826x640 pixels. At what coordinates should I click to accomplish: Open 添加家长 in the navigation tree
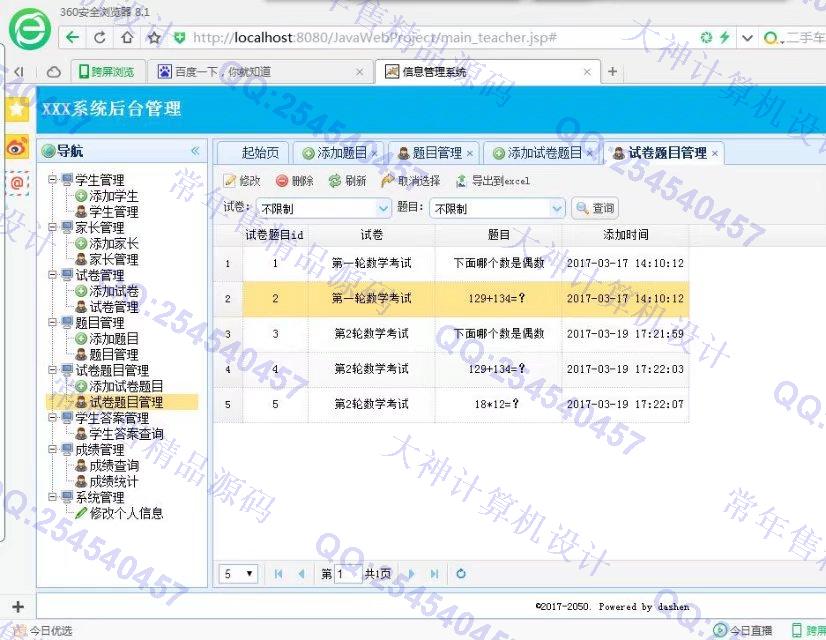pos(113,243)
